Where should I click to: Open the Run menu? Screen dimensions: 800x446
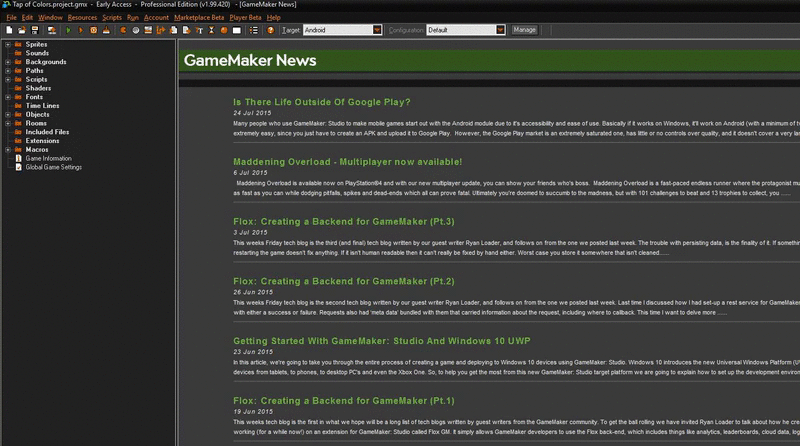click(x=133, y=17)
